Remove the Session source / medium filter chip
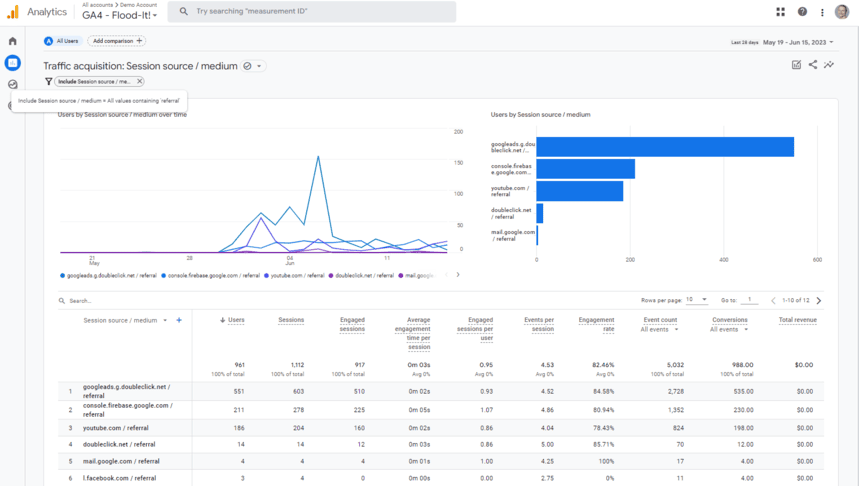Image resolution: width=859 pixels, height=486 pixels. click(139, 82)
